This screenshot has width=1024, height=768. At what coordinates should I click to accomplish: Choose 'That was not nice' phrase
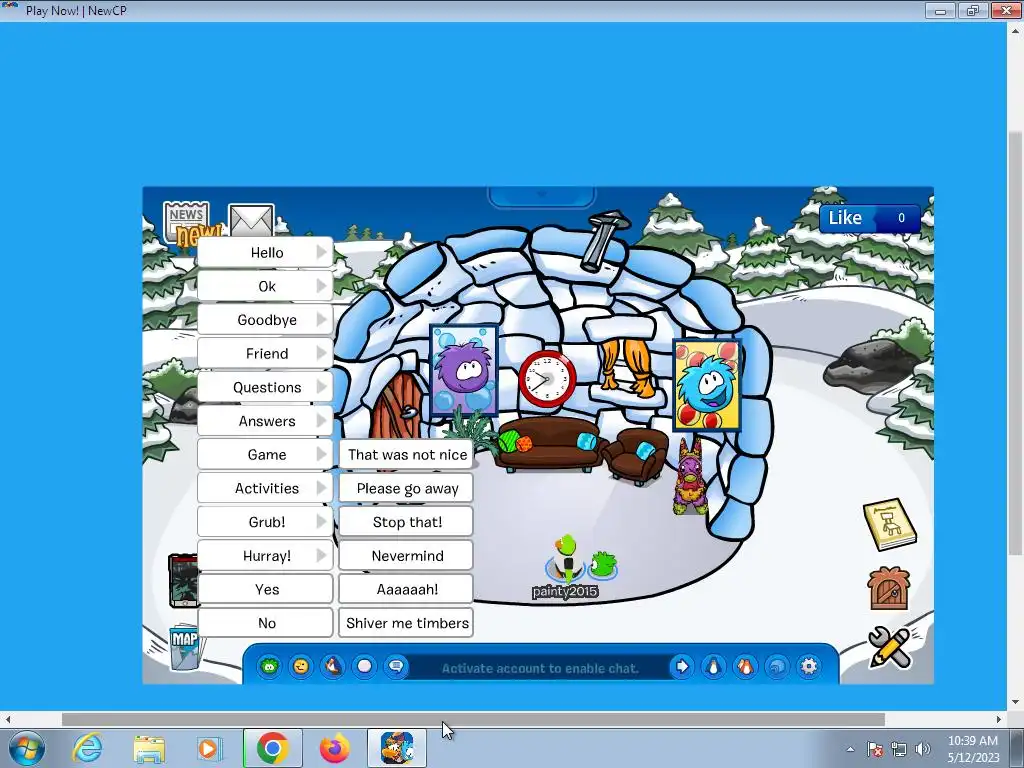406,455
